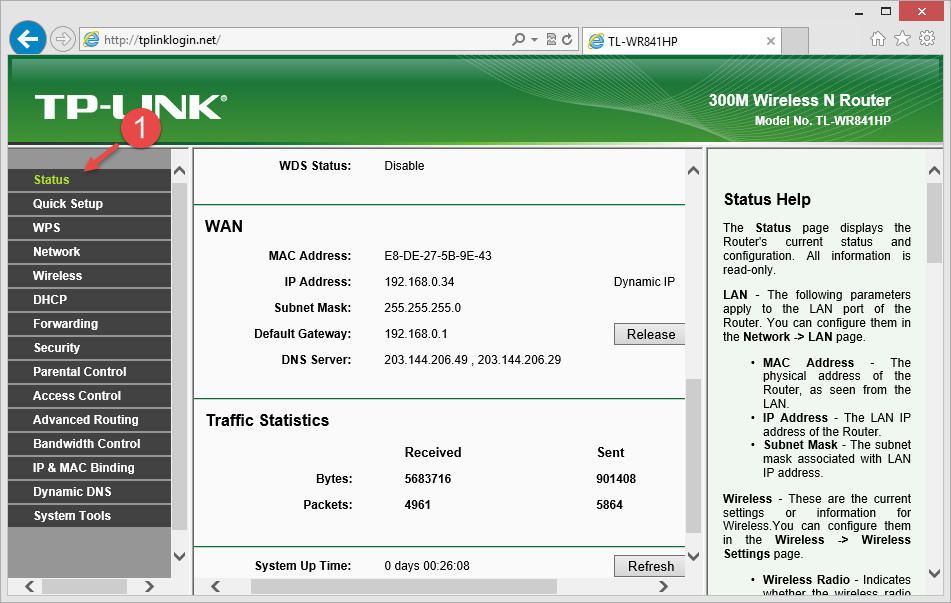The image size is (951, 603).
Task: Click the Internet Explorer page icon in address bar
Action: (x=91, y=40)
